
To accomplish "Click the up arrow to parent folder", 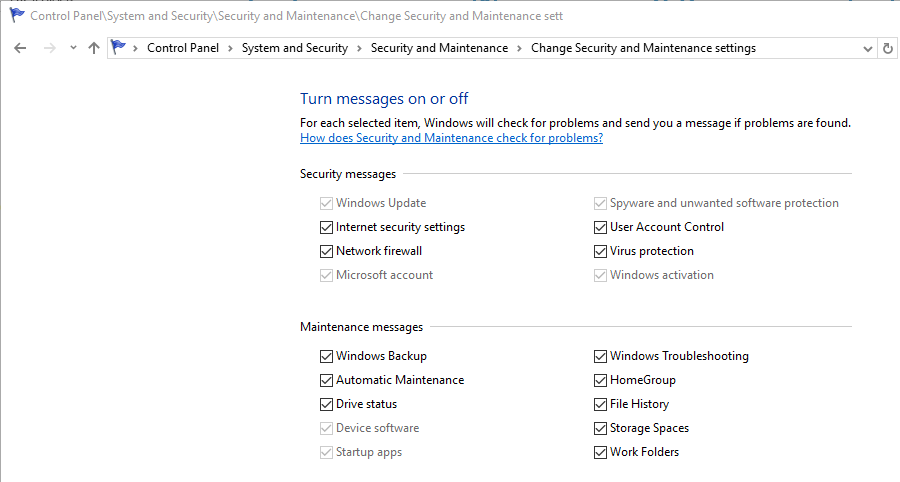I will (x=94, y=48).
